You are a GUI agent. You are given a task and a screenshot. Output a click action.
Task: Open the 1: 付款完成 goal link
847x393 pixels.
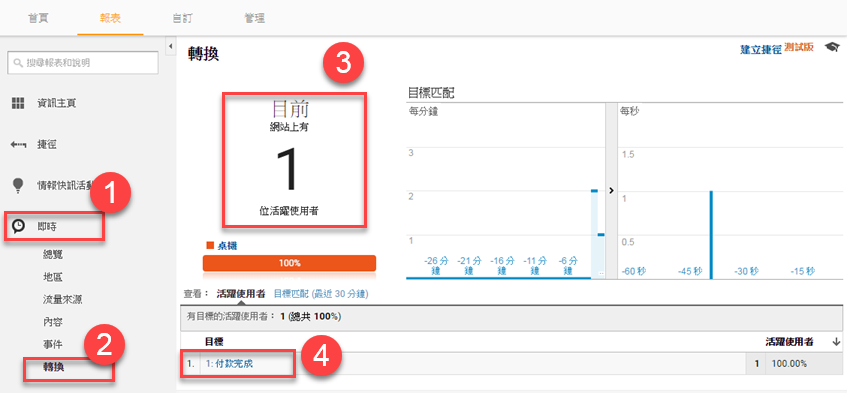[x=230, y=364]
